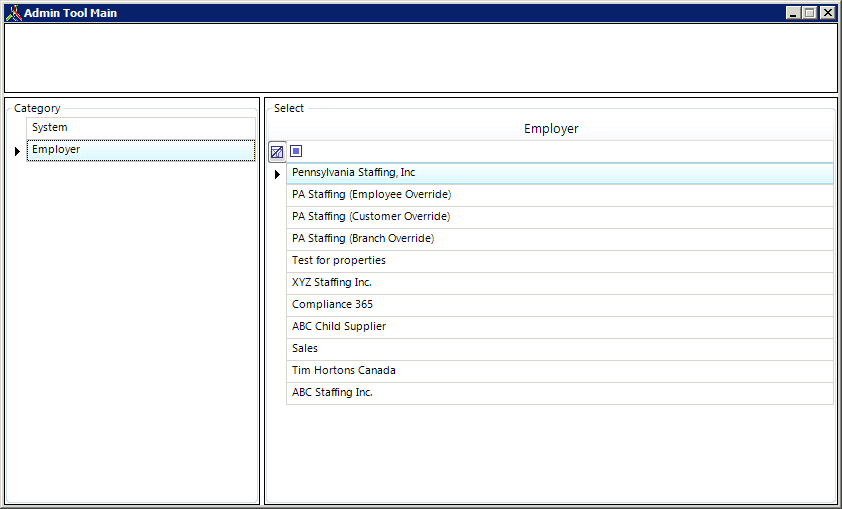Viewport: 842px width, 509px height.
Task: Click the filter operator square in the filter row
Action: pyautogui.click(x=296, y=151)
